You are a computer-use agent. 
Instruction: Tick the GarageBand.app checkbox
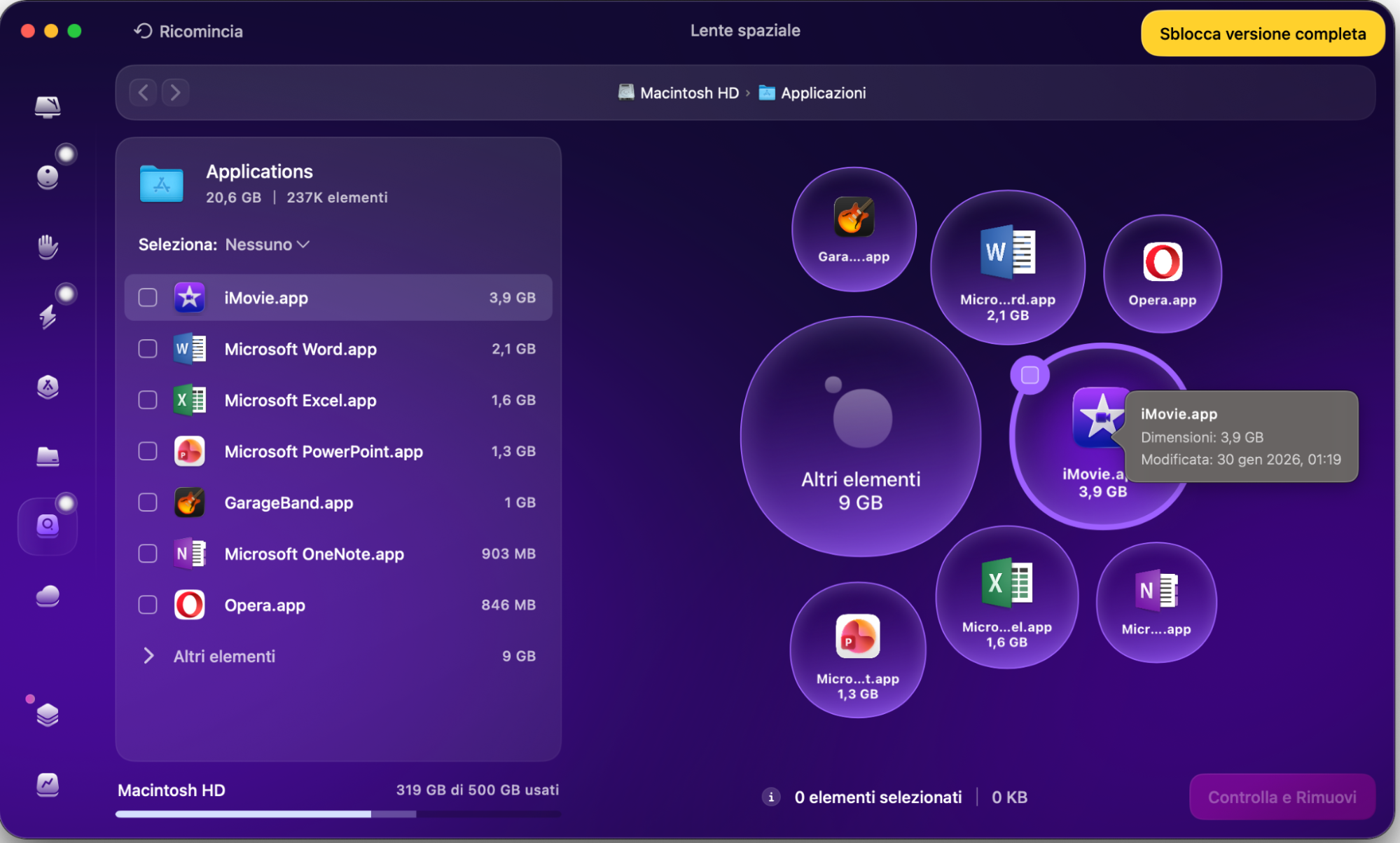[148, 502]
